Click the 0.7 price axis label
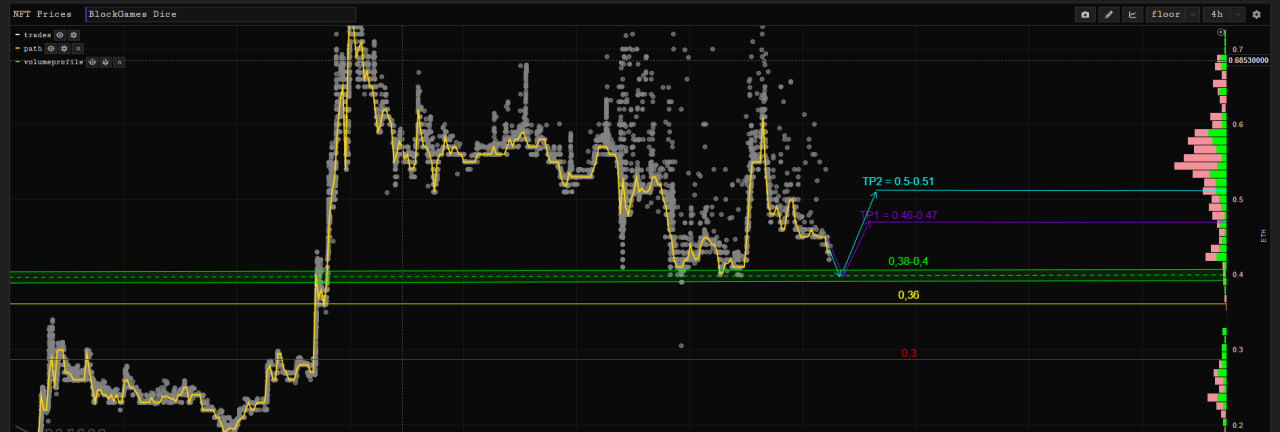1280x432 pixels. point(1238,49)
